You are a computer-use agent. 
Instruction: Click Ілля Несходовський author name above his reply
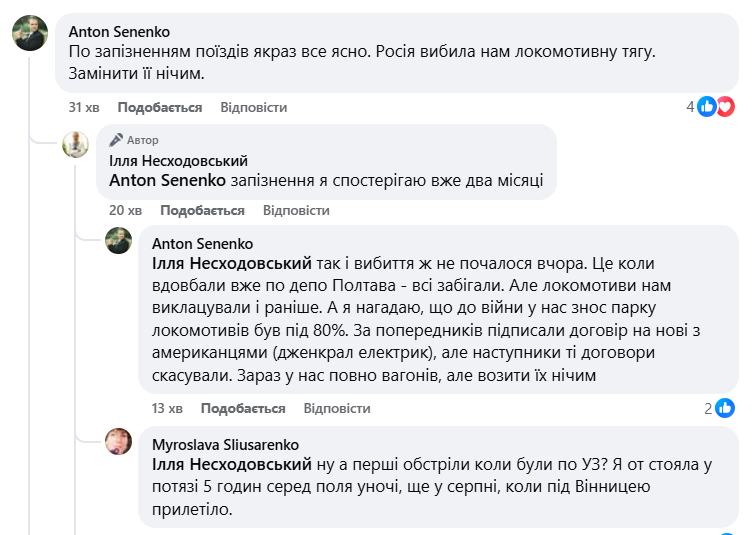[x=178, y=160]
